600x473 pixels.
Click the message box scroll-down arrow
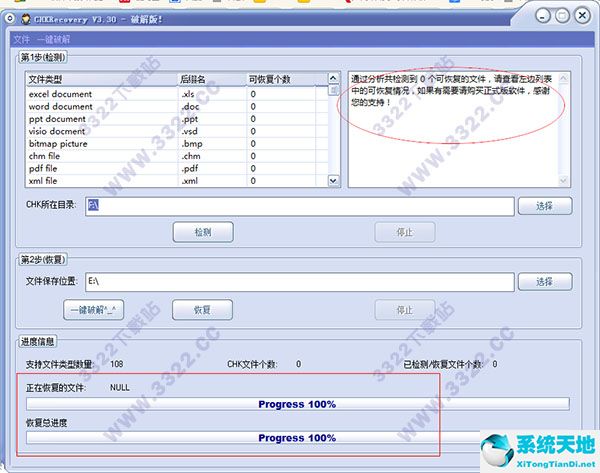(563, 180)
